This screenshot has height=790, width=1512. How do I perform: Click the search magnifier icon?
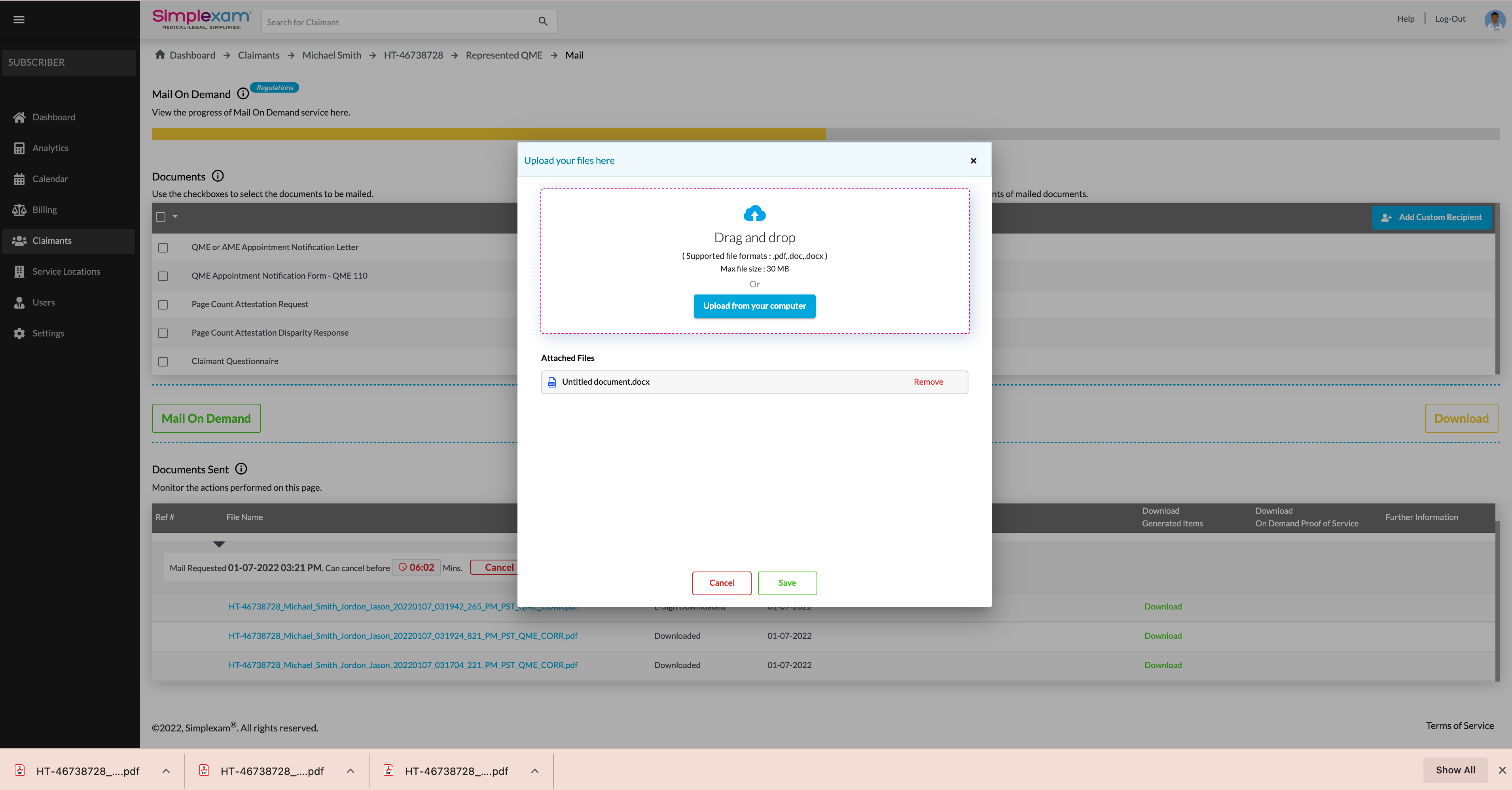543,22
